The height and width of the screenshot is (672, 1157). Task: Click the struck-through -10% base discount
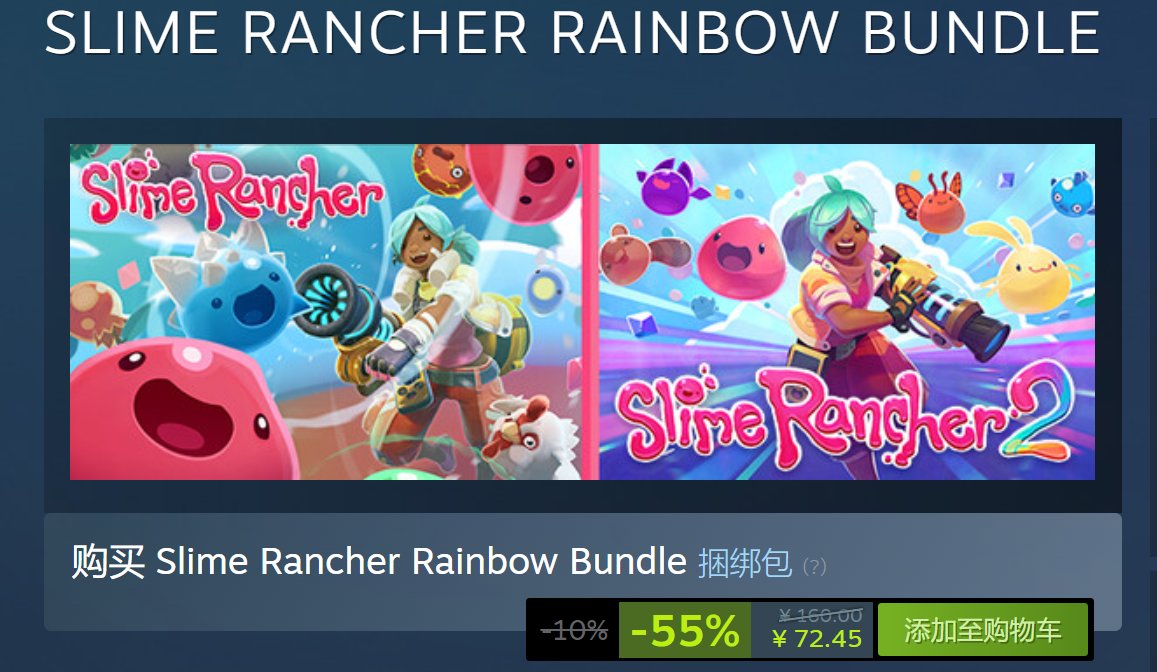pos(574,631)
